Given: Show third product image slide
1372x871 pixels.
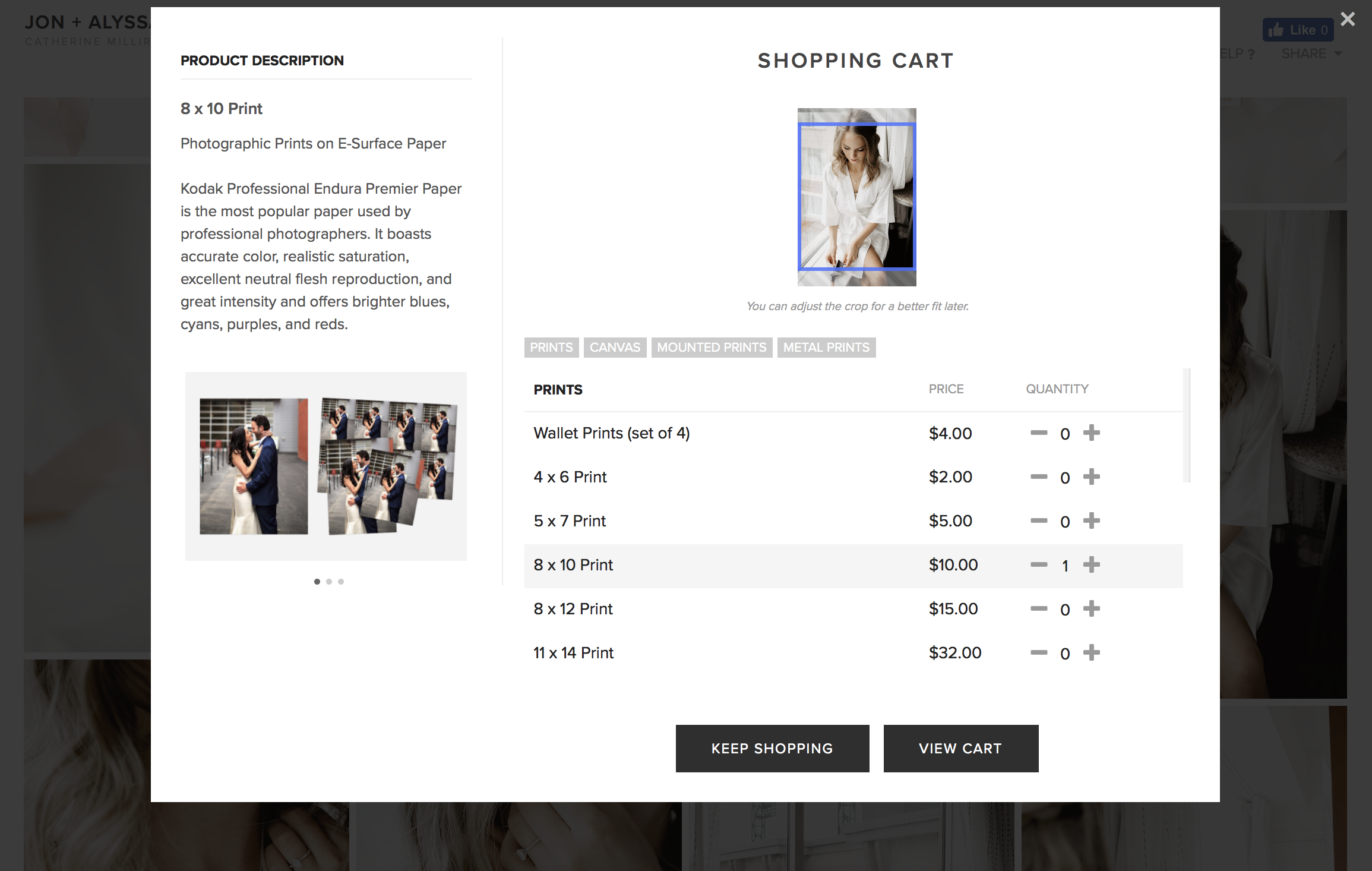Looking at the screenshot, I should point(341,582).
